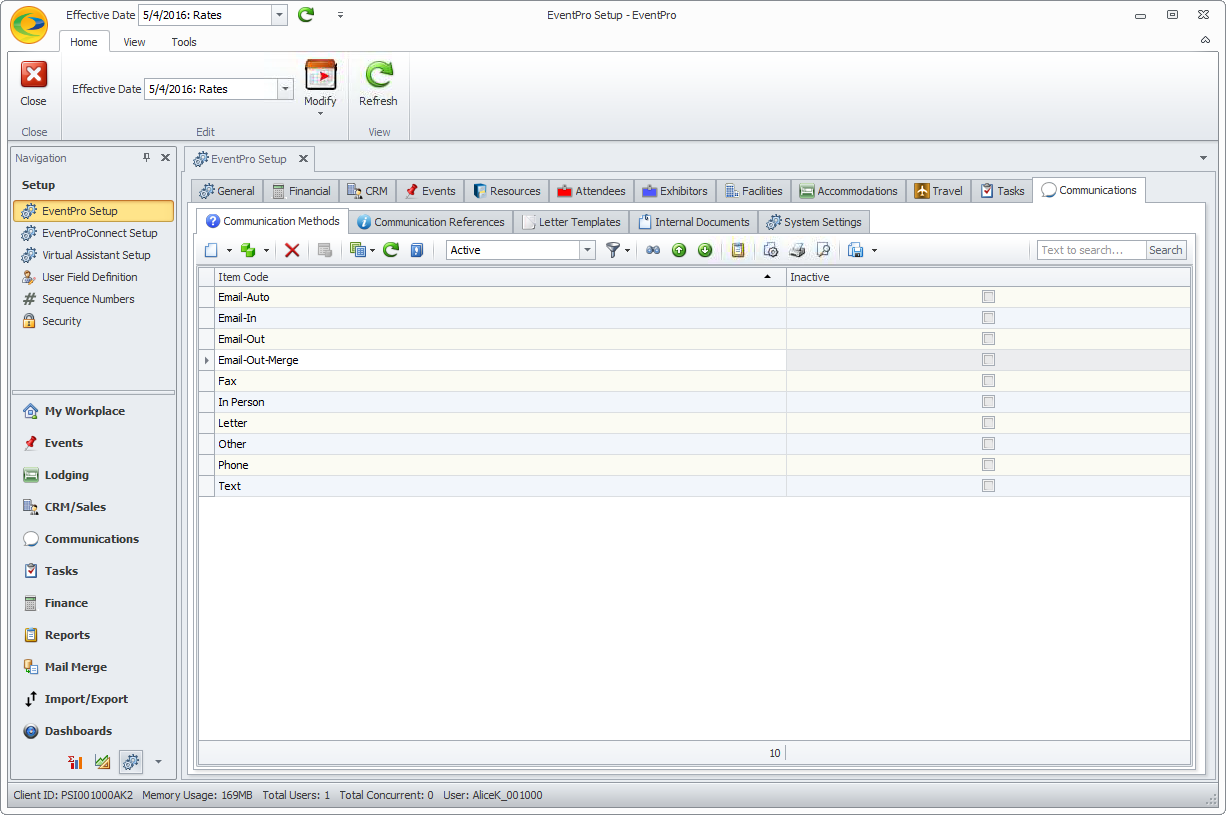The image size is (1226, 815).
Task: Click the stacked windows icon in the grid toolbar
Action: tap(358, 250)
